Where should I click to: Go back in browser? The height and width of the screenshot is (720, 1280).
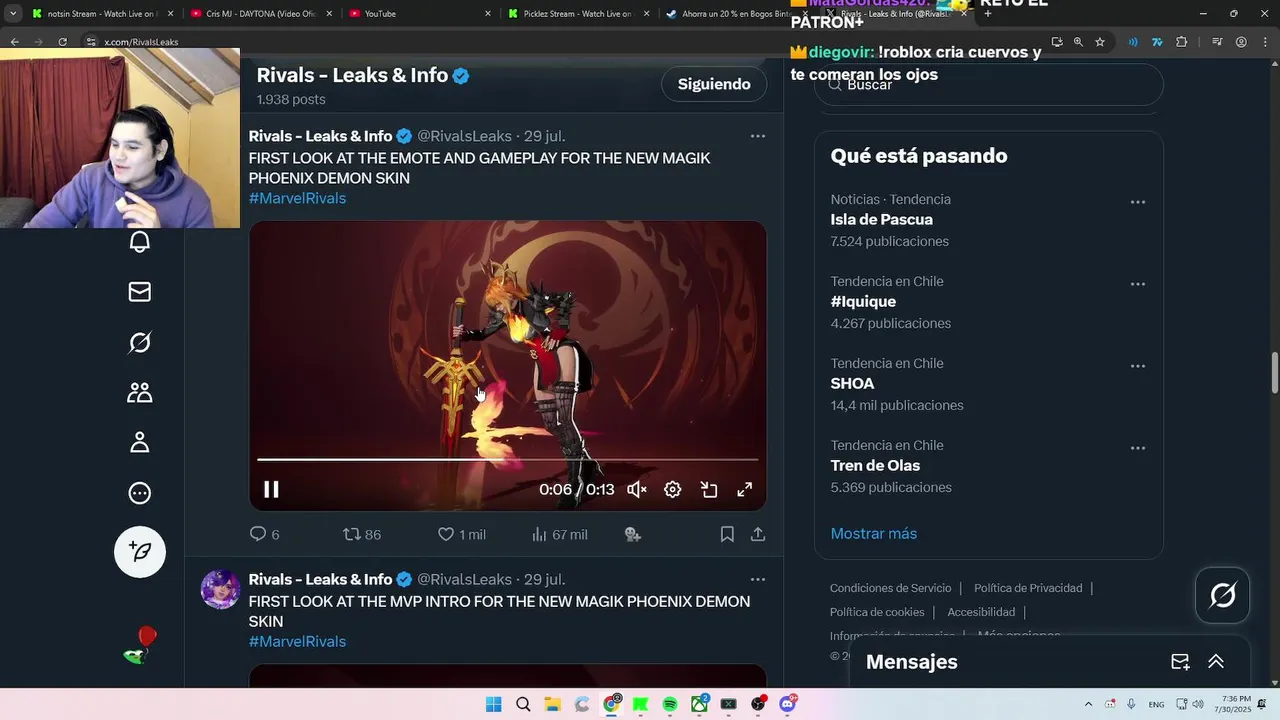click(x=14, y=42)
